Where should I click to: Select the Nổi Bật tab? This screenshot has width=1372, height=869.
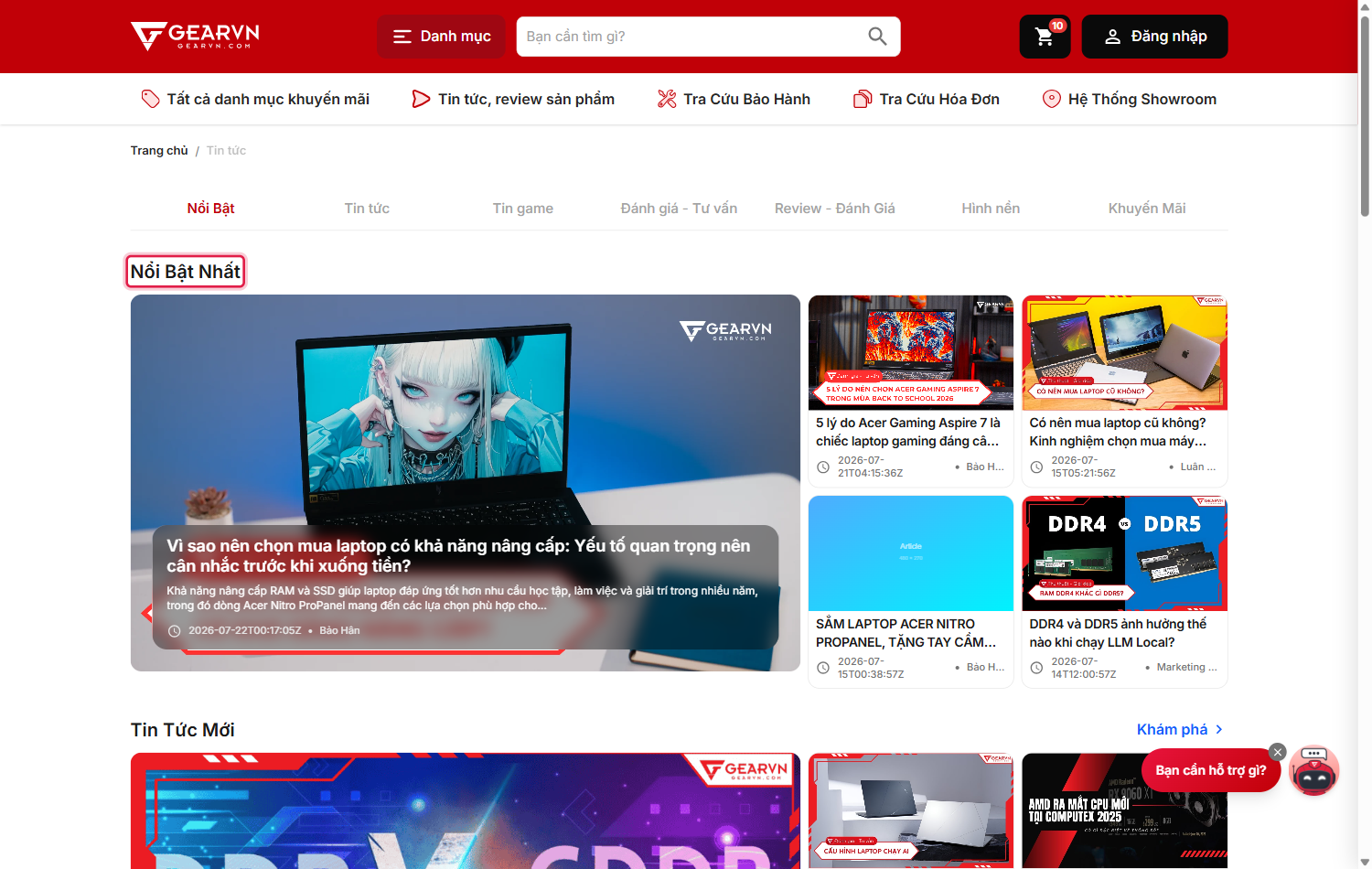[210, 209]
